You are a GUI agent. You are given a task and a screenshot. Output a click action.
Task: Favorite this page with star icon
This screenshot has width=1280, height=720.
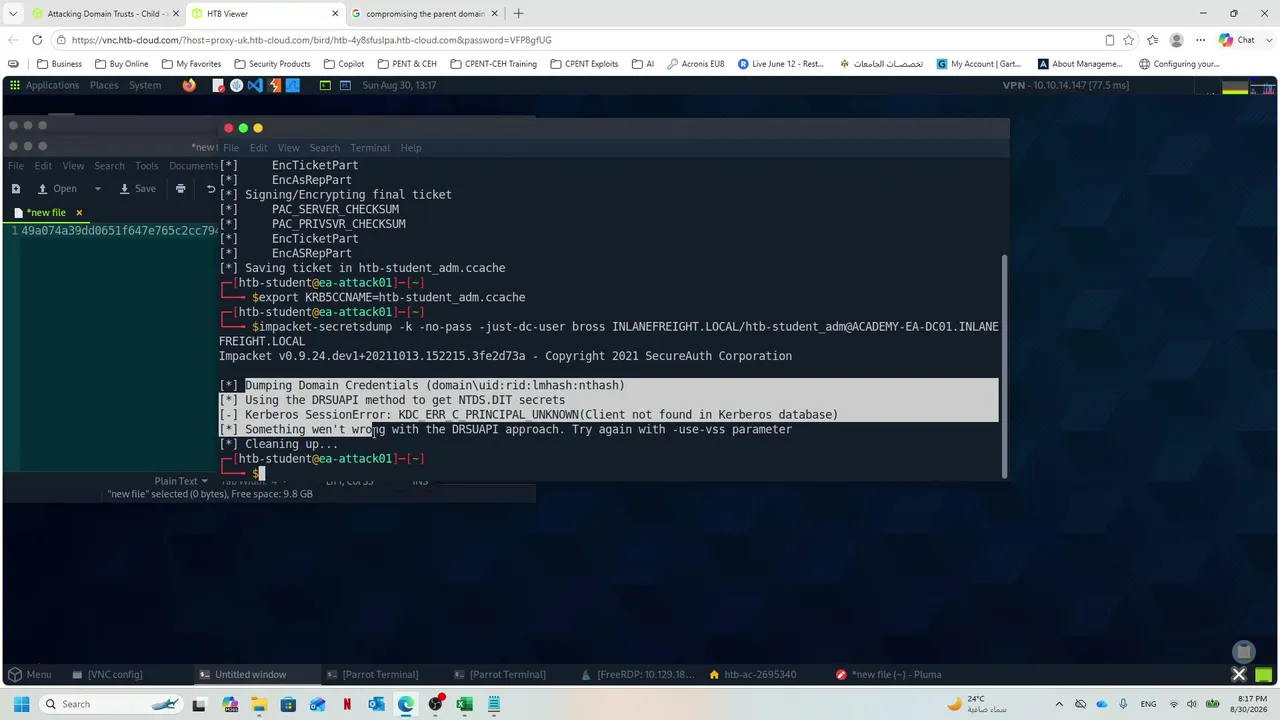click(x=1129, y=40)
